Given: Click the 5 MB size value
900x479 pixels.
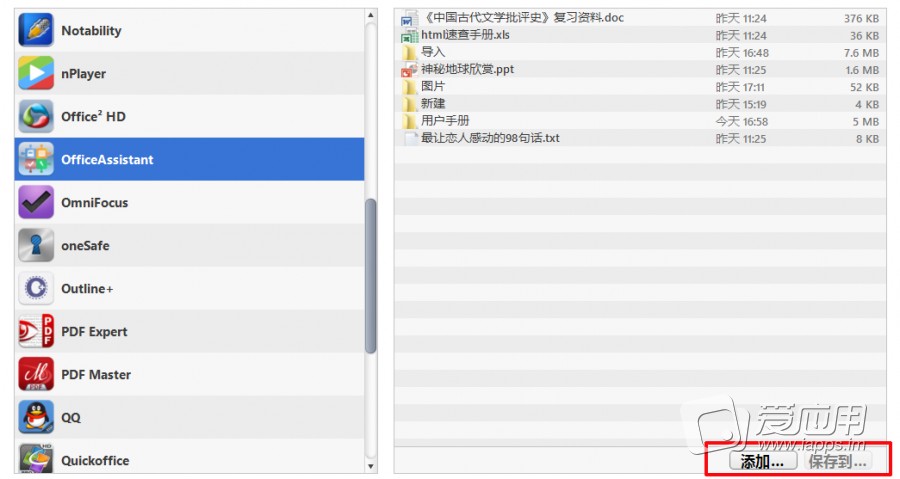Looking at the screenshot, I should (866, 122).
